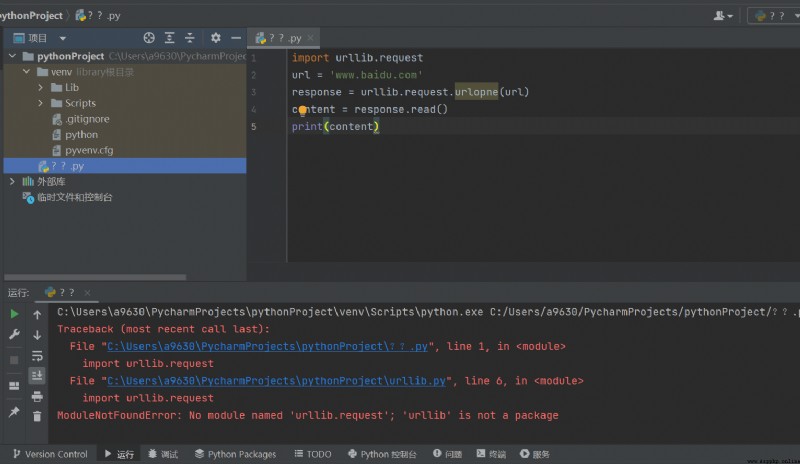Select the highlighted ??.py file in tree

(124, 166)
